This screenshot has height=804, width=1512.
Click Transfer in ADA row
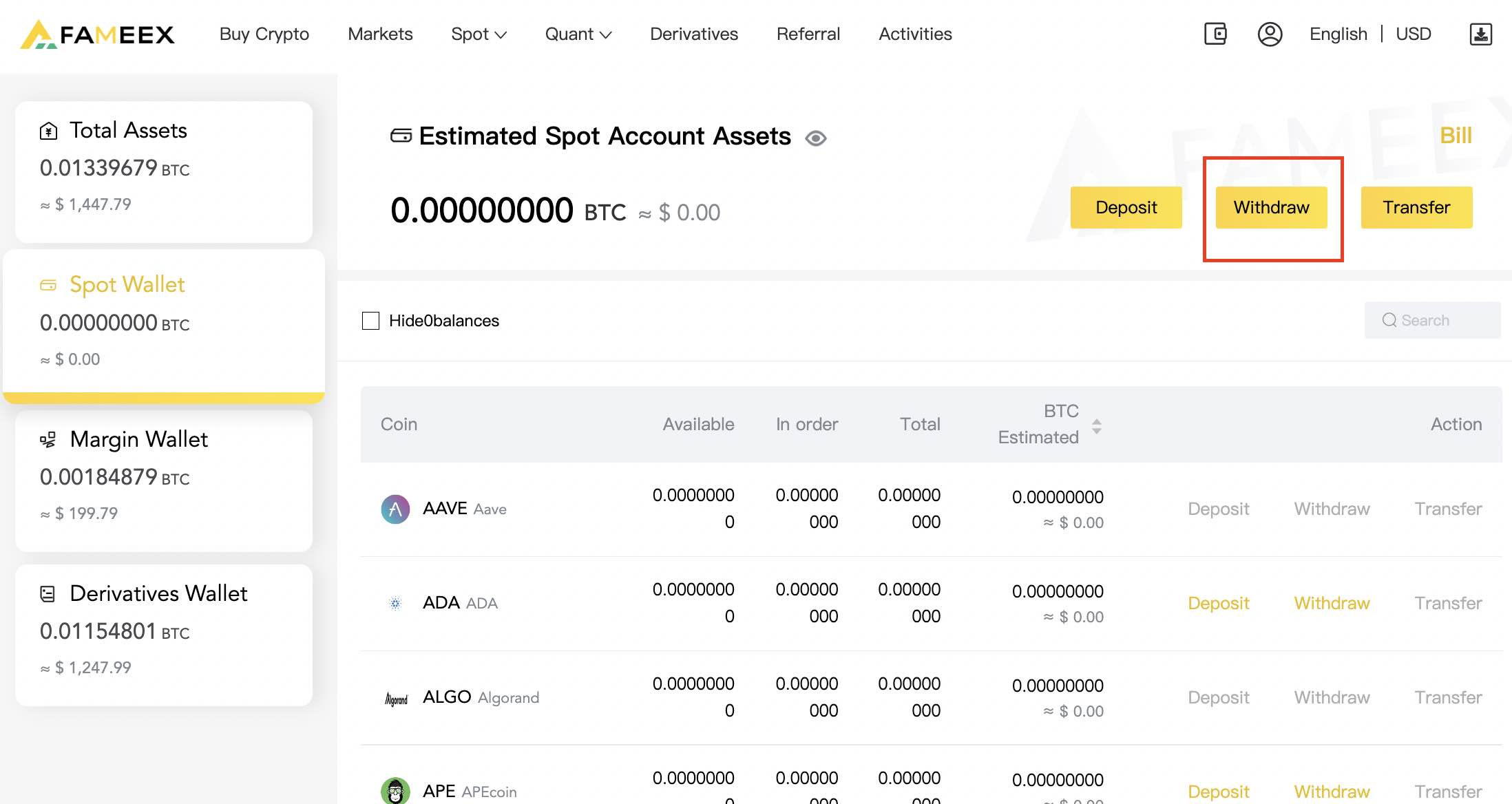pyautogui.click(x=1448, y=603)
